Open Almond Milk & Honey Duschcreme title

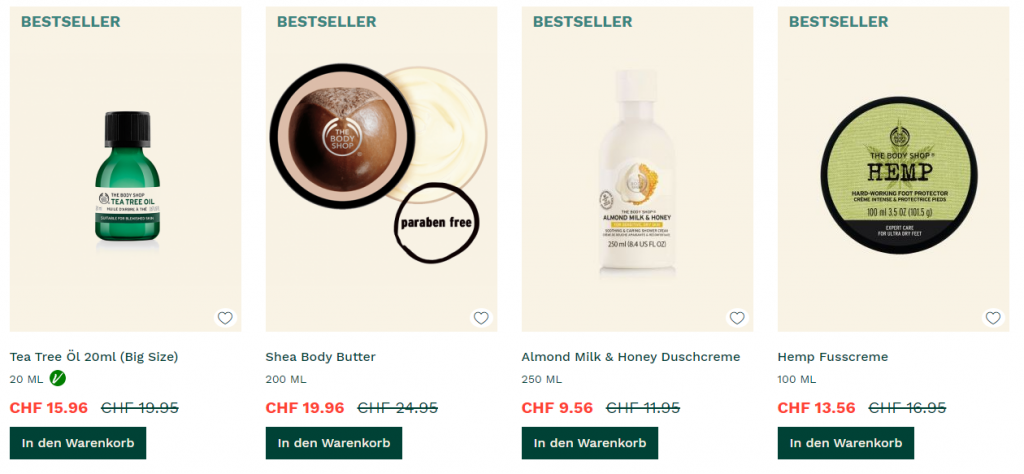coord(631,357)
